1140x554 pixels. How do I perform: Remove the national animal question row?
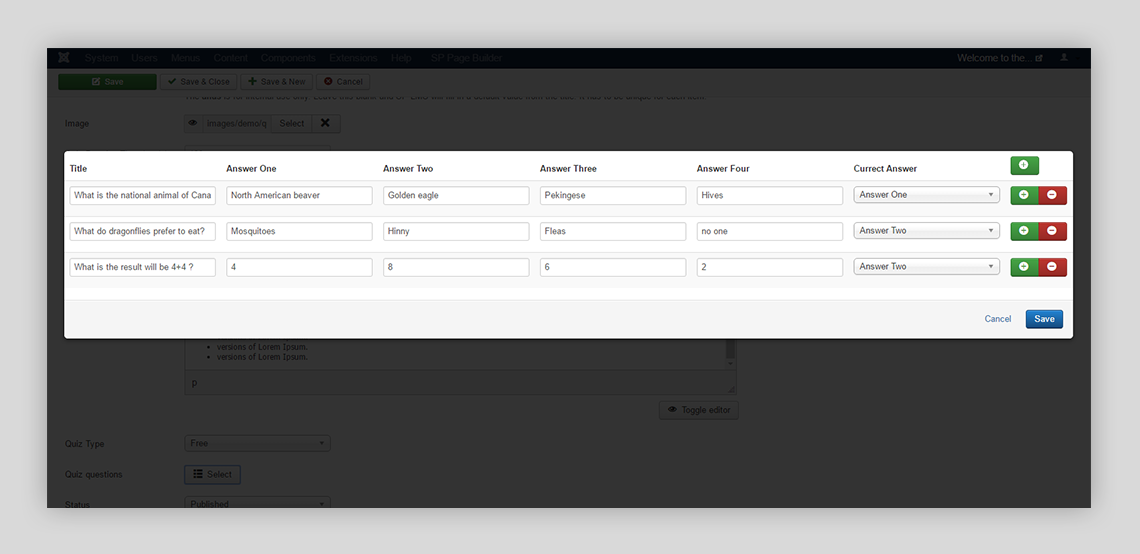pos(1052,195)
